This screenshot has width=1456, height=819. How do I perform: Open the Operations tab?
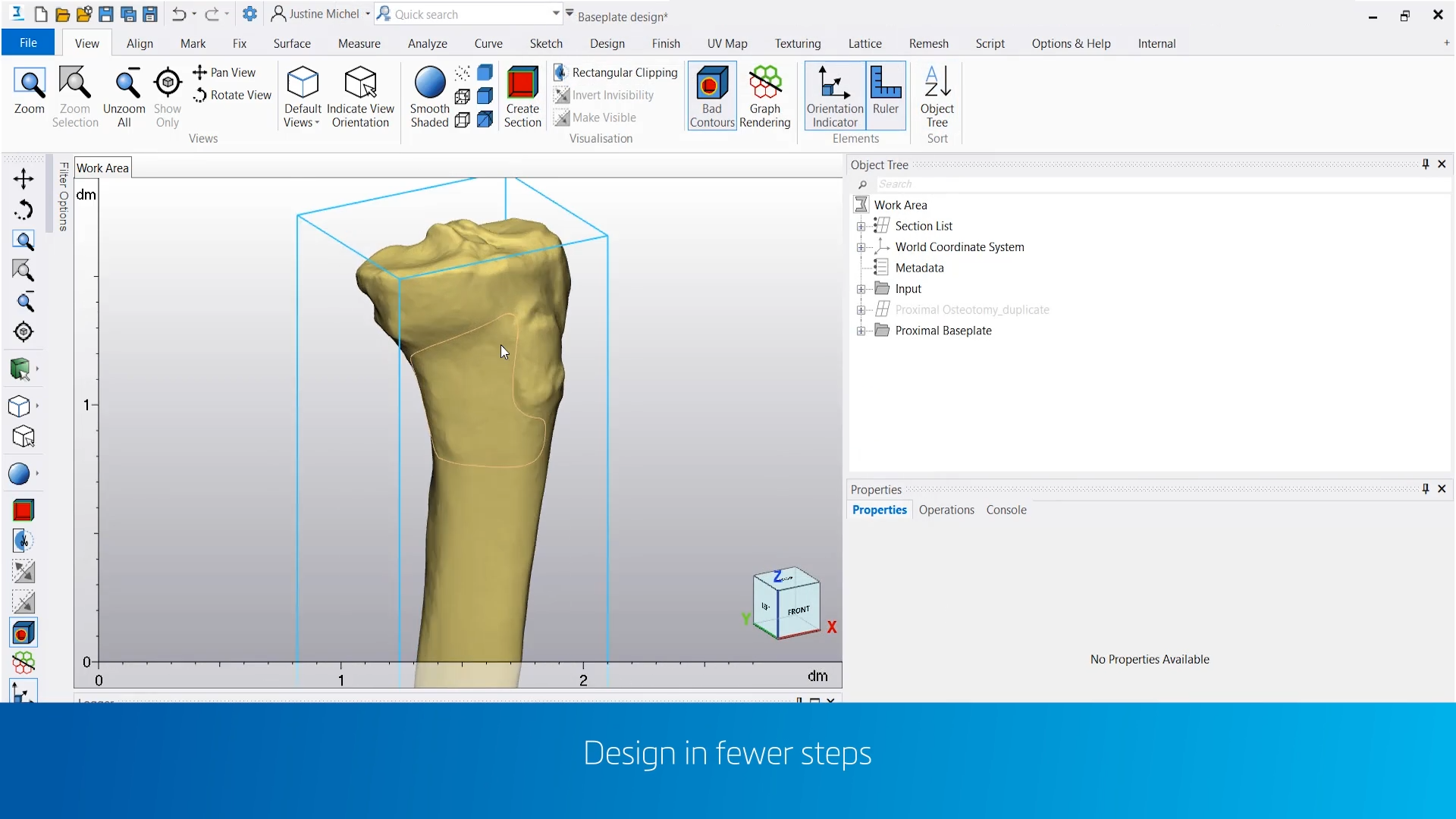(946, 510)
